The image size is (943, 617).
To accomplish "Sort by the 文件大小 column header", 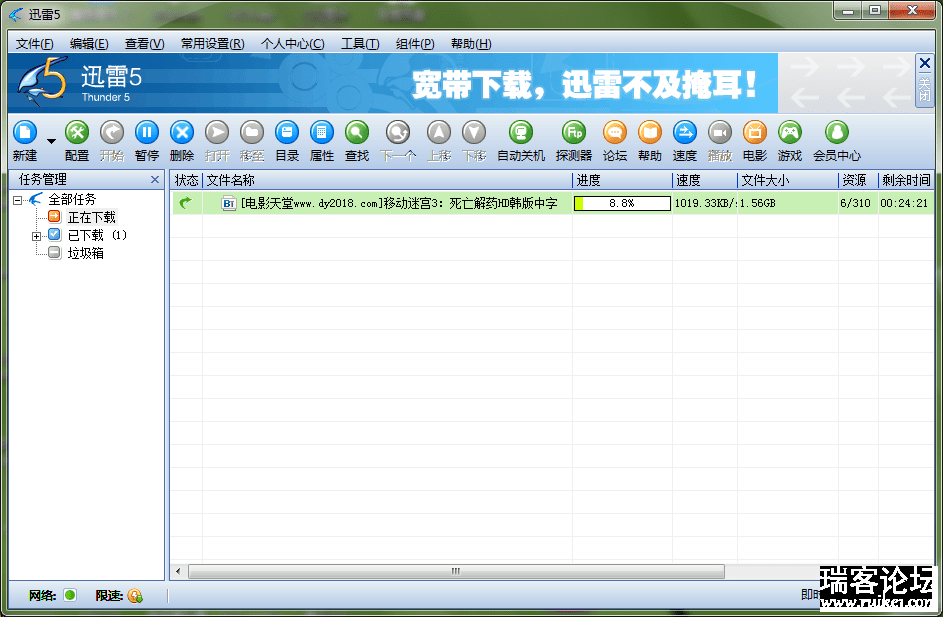I will coord(788,180).
